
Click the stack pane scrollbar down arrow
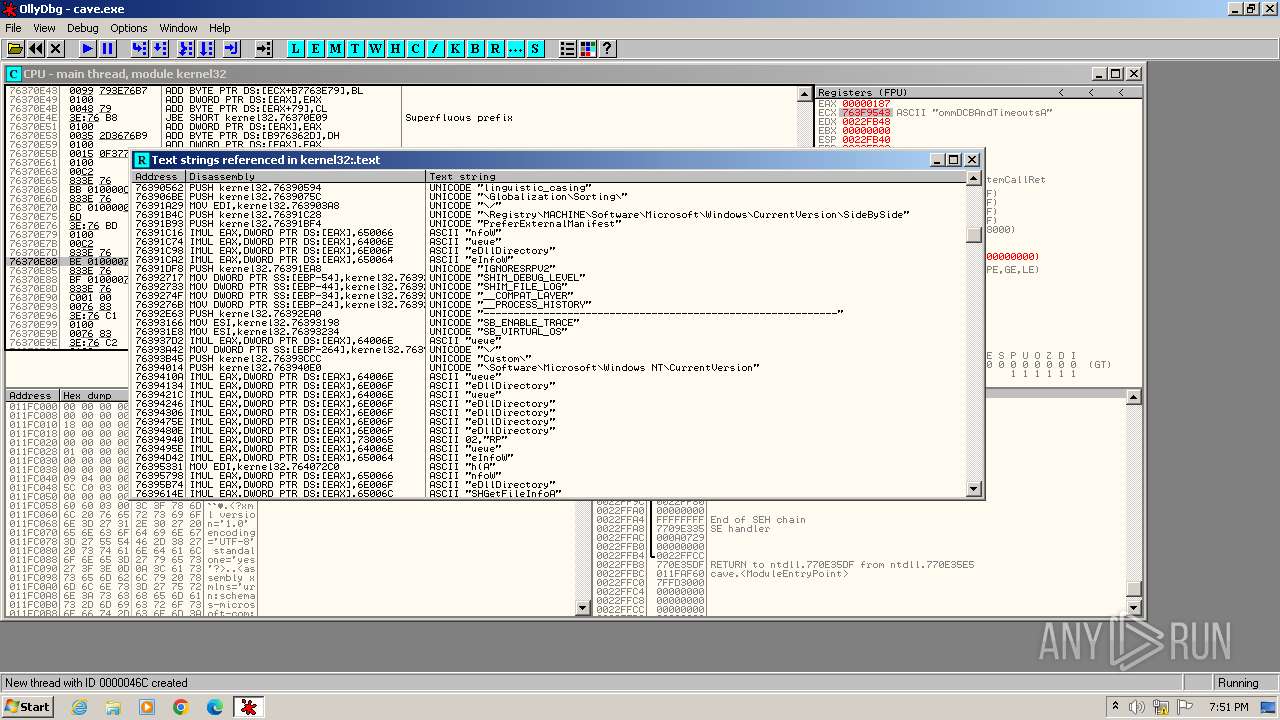1134,608
